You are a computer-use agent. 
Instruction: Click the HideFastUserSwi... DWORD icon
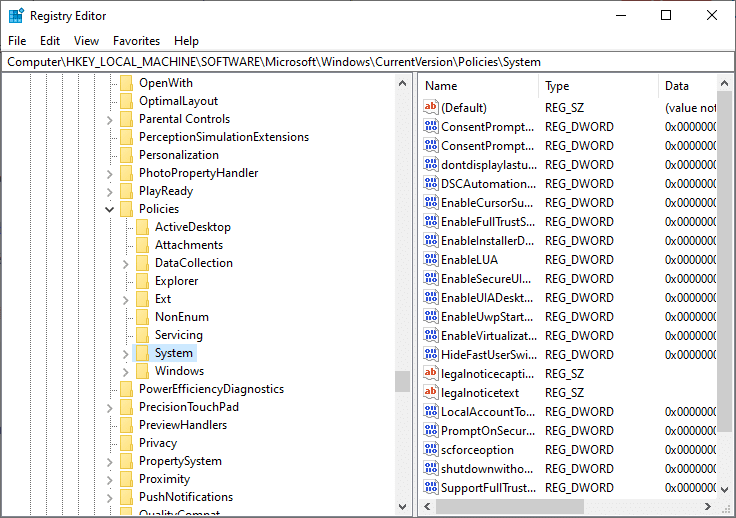(x=430, y=354)
